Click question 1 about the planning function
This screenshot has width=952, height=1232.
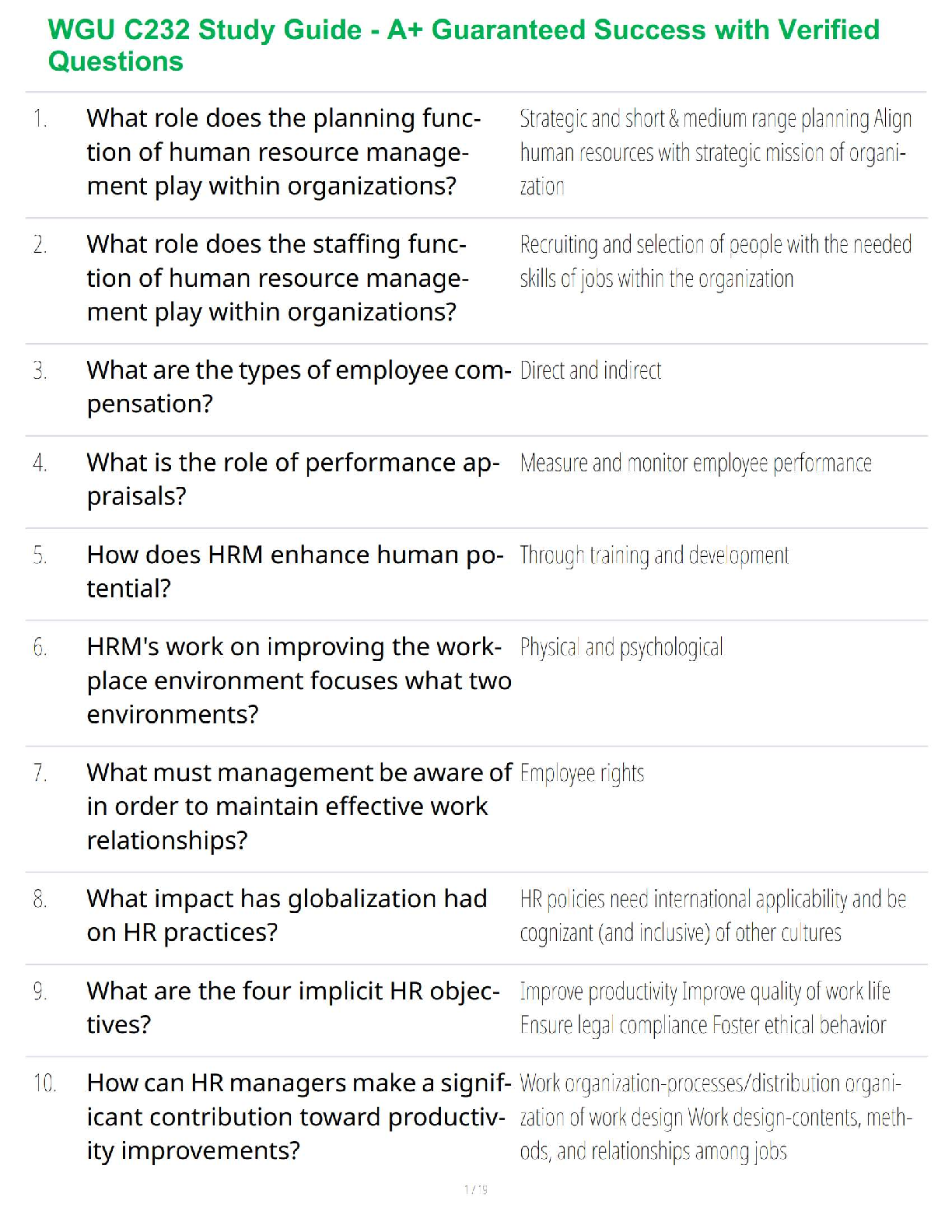[x=284, y=152]
